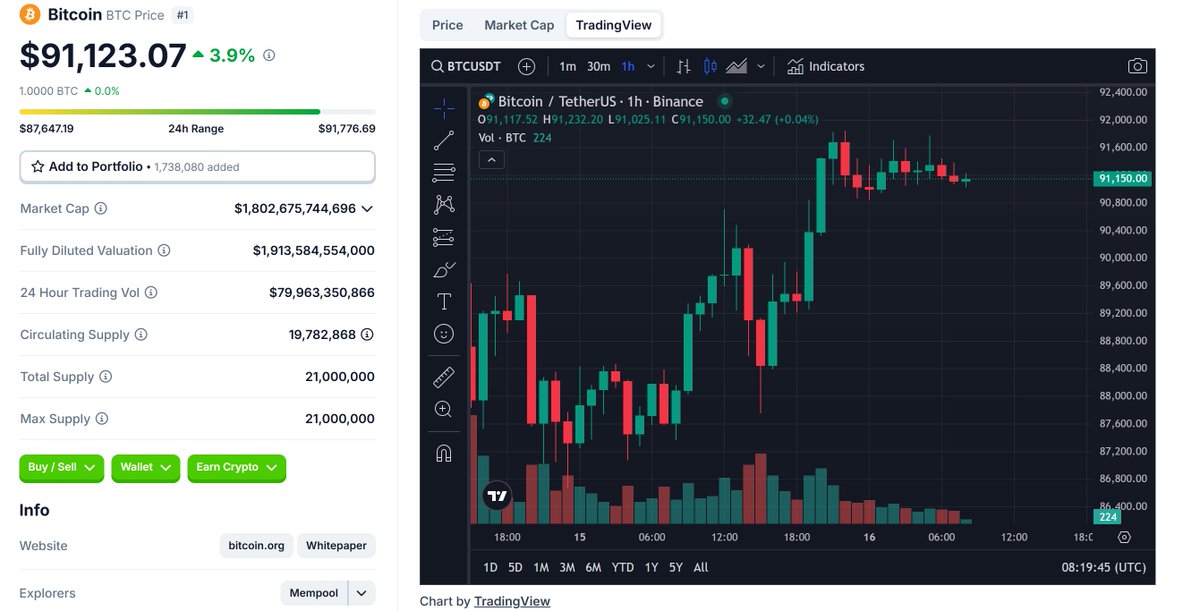Select the ruler measure tool
The width and height of the screenshot is (1200, 611).
pyautogui.click(x=444, y=377)
